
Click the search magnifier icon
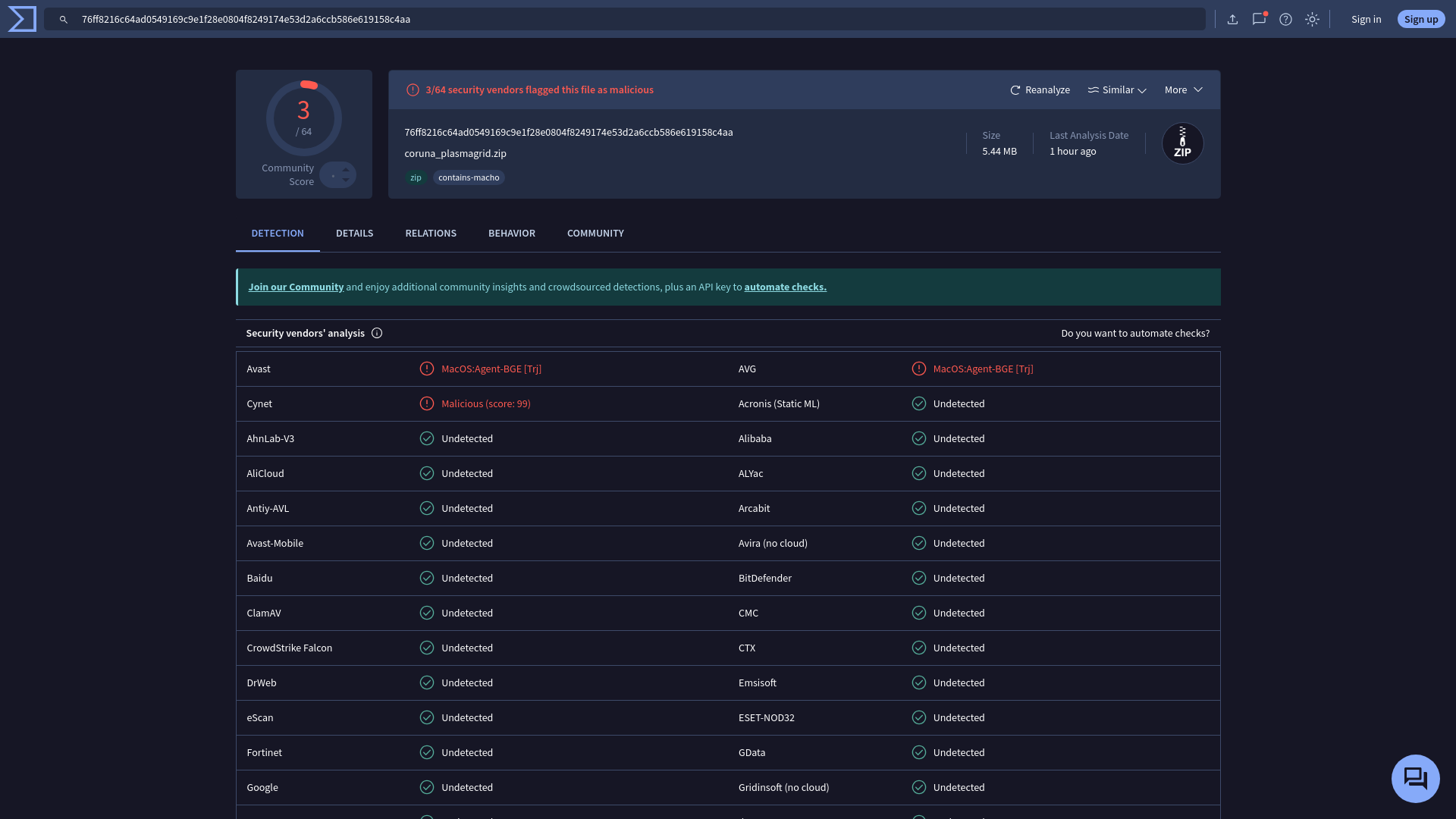(64, 19)
